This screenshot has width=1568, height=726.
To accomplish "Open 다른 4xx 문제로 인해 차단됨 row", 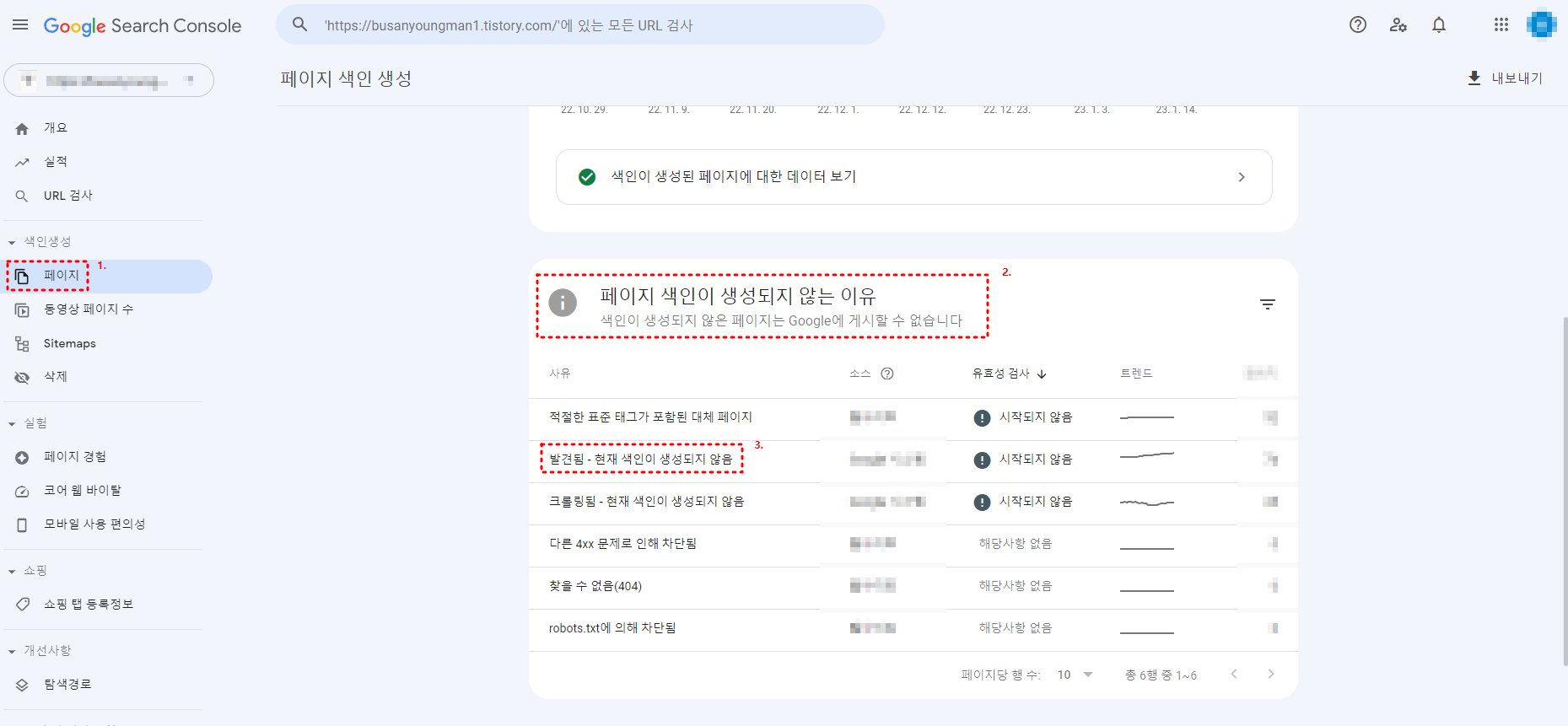I will coord(913,545).
